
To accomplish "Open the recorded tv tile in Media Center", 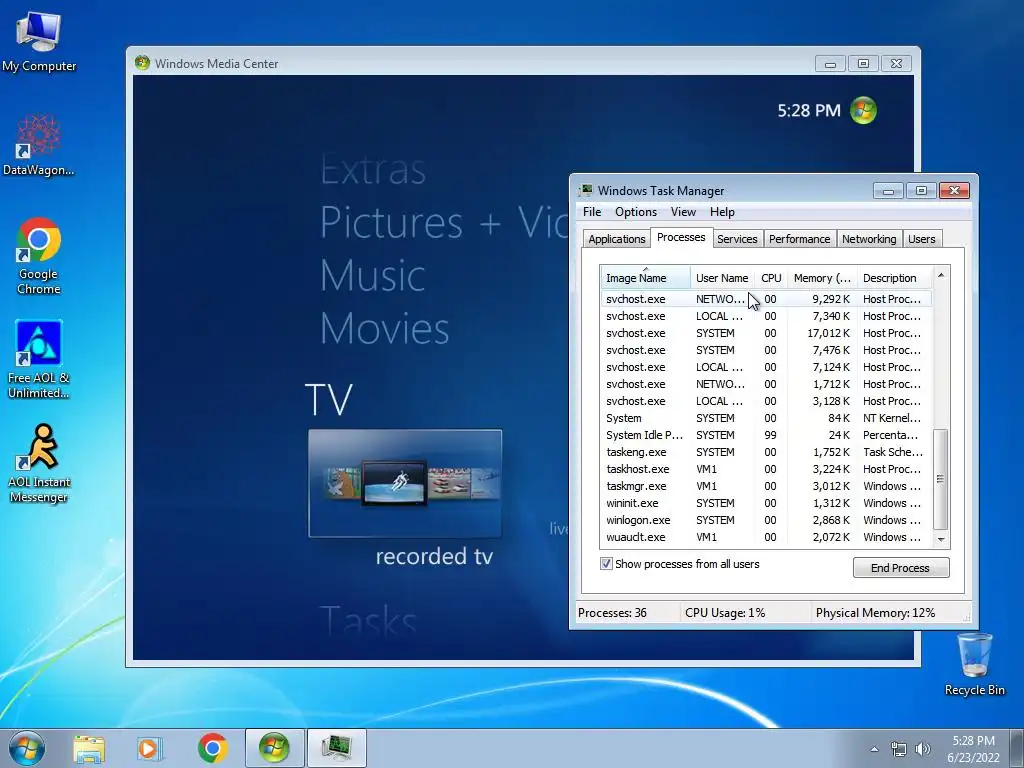I will [x=405, y=483].
